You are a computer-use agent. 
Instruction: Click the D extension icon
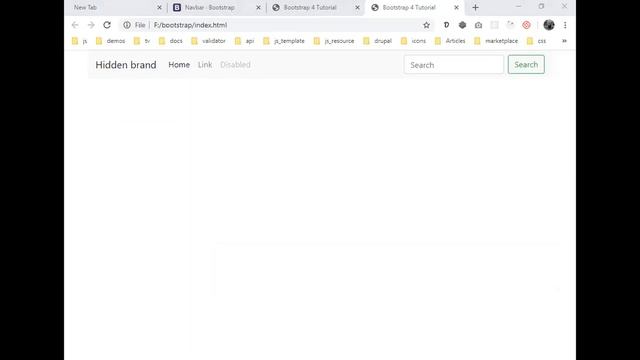446,25
